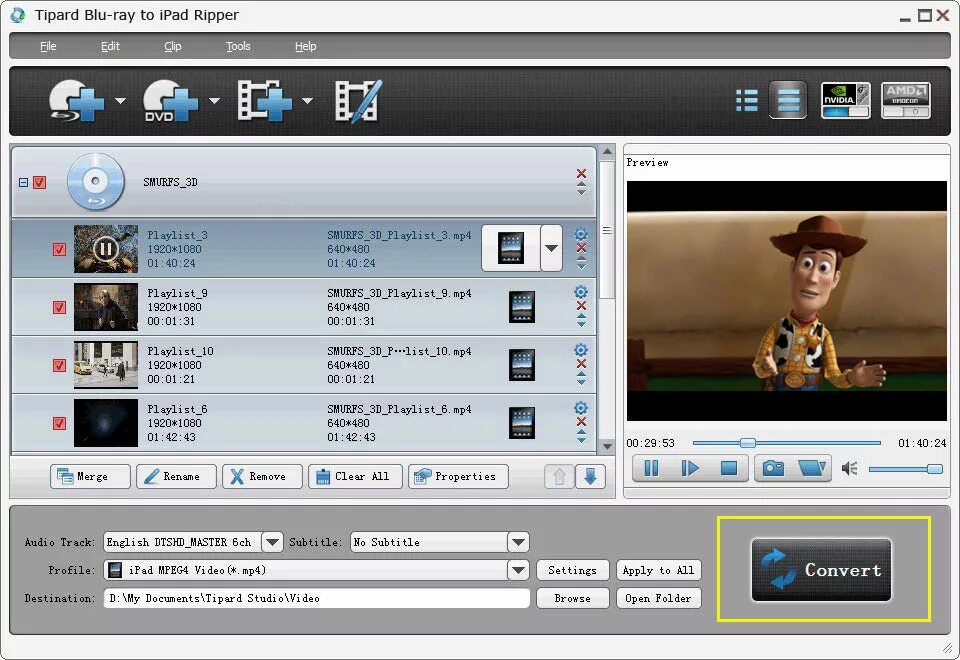Click the Rename button

(x=176, y=476)
